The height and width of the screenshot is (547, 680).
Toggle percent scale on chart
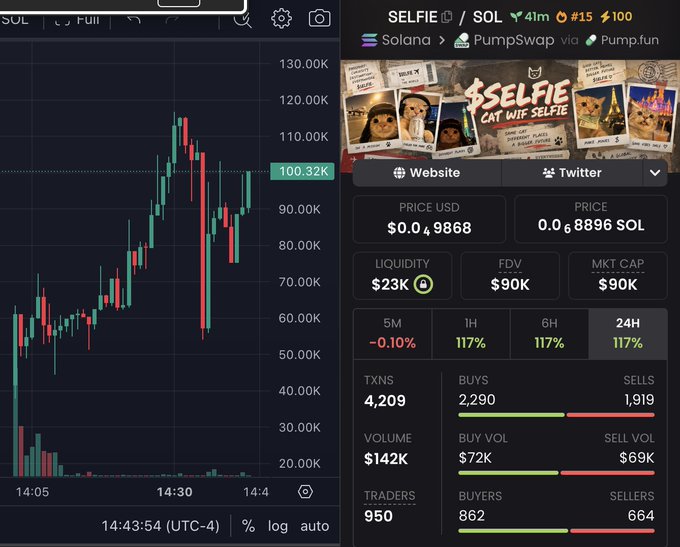tap(248, 526)
